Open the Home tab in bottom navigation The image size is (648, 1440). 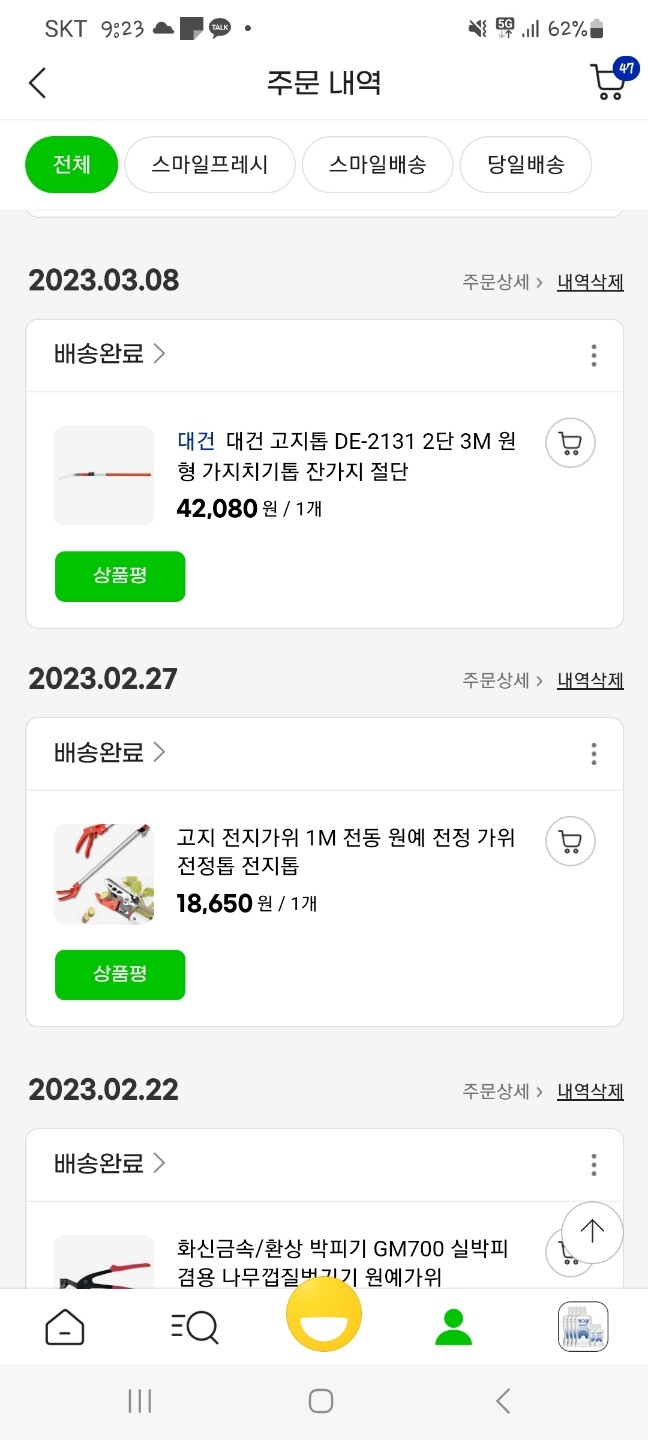pyautogui.click(x=64, y=1327)
